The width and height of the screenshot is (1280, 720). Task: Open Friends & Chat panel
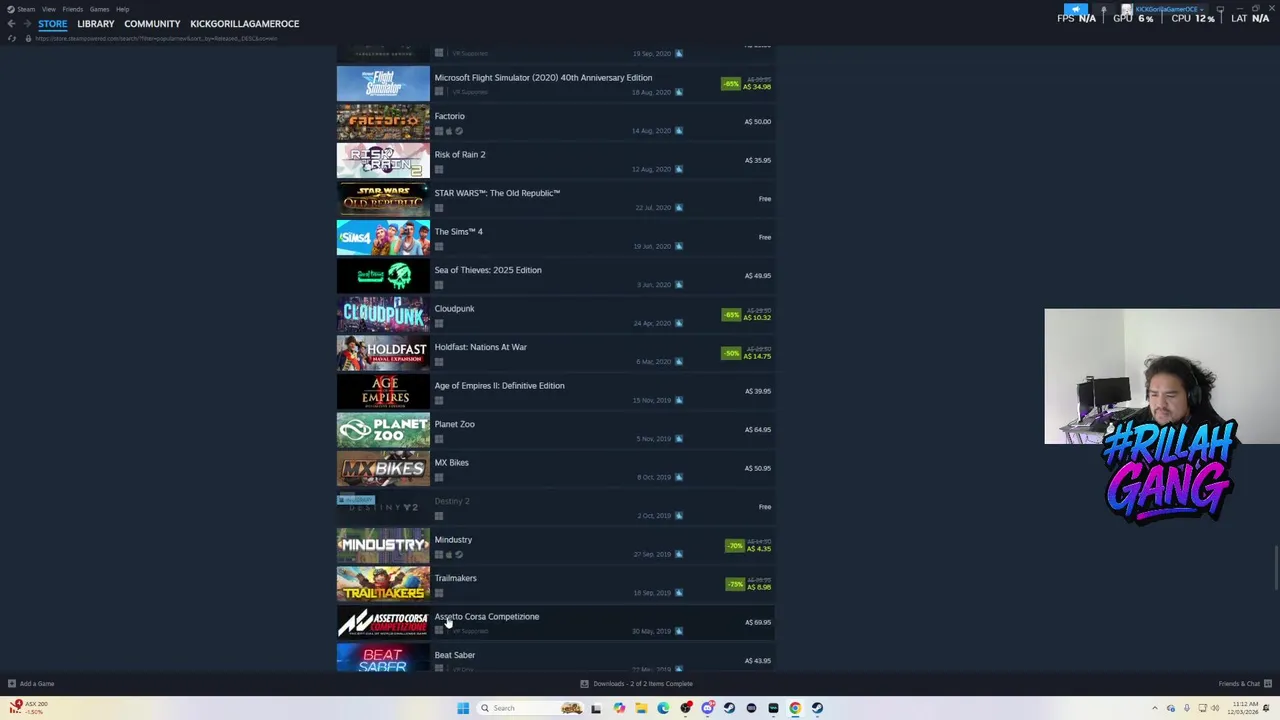click(1245, 684)
